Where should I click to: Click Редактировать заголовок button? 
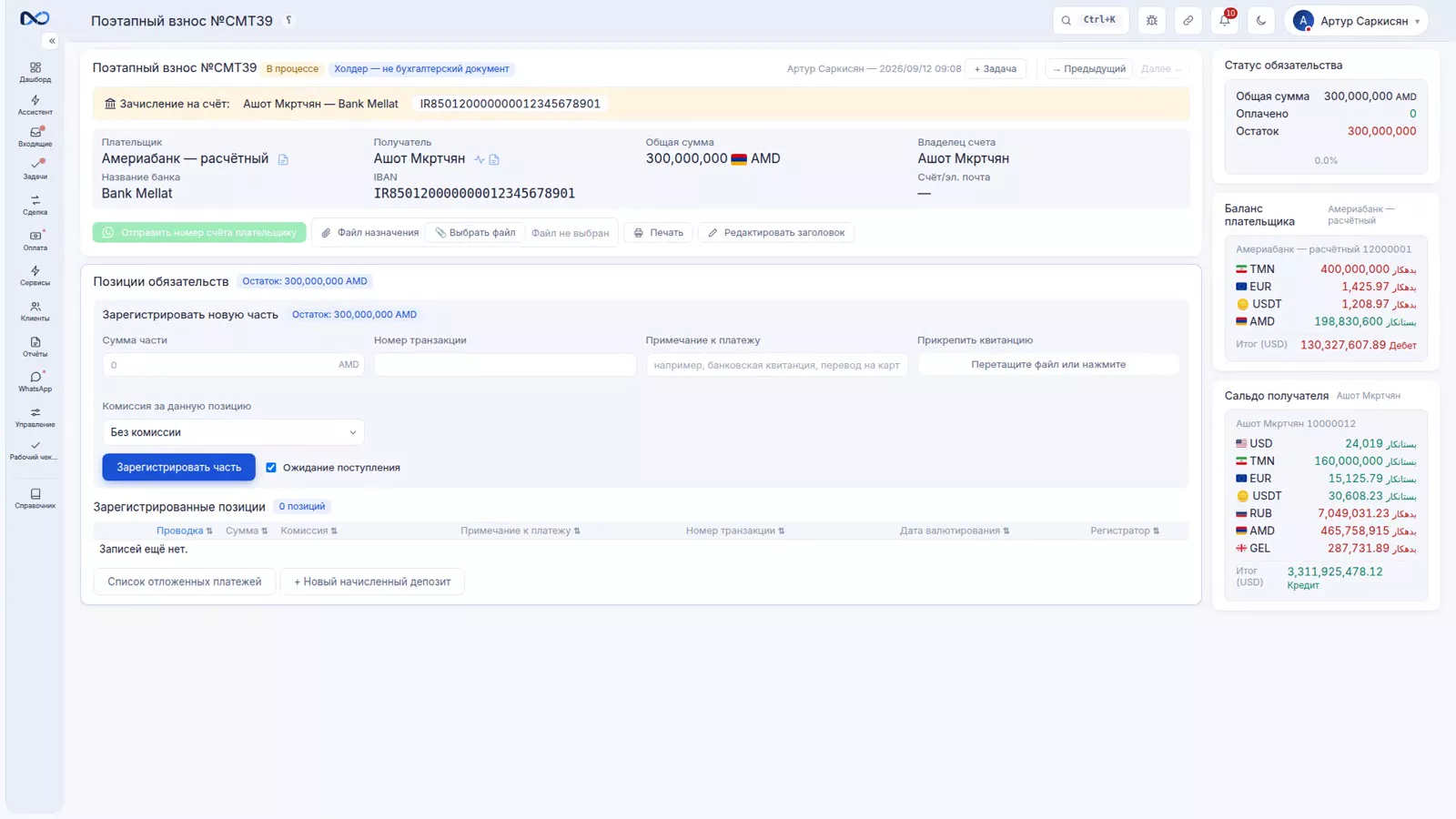pyautogui.click(x=776, y=233)
